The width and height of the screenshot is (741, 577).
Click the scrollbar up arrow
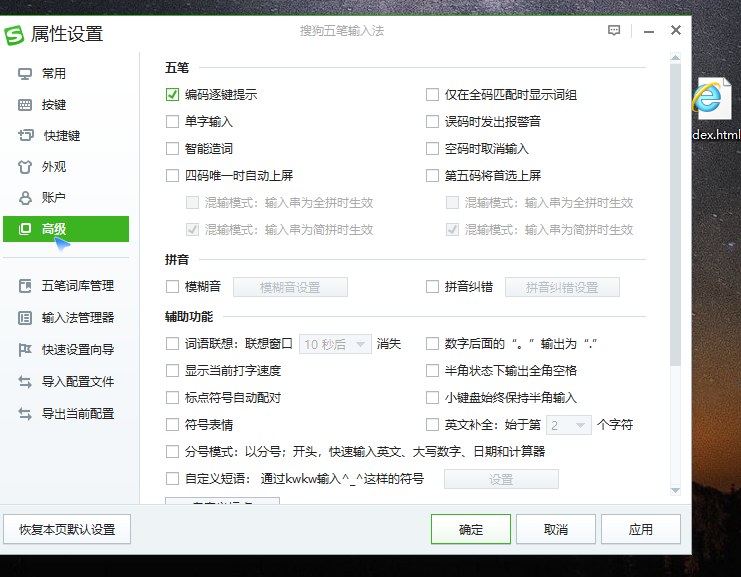[x=675, y=58]
